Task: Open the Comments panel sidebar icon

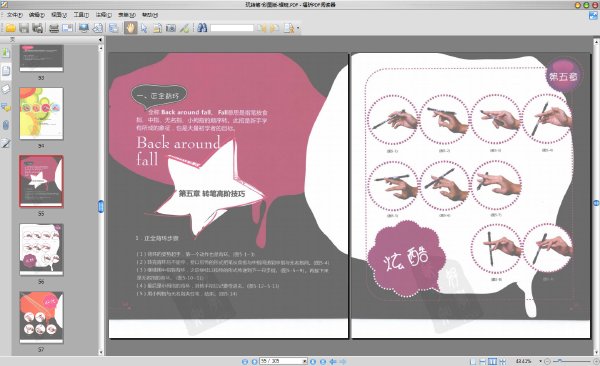Action: [x=6, y=107]
